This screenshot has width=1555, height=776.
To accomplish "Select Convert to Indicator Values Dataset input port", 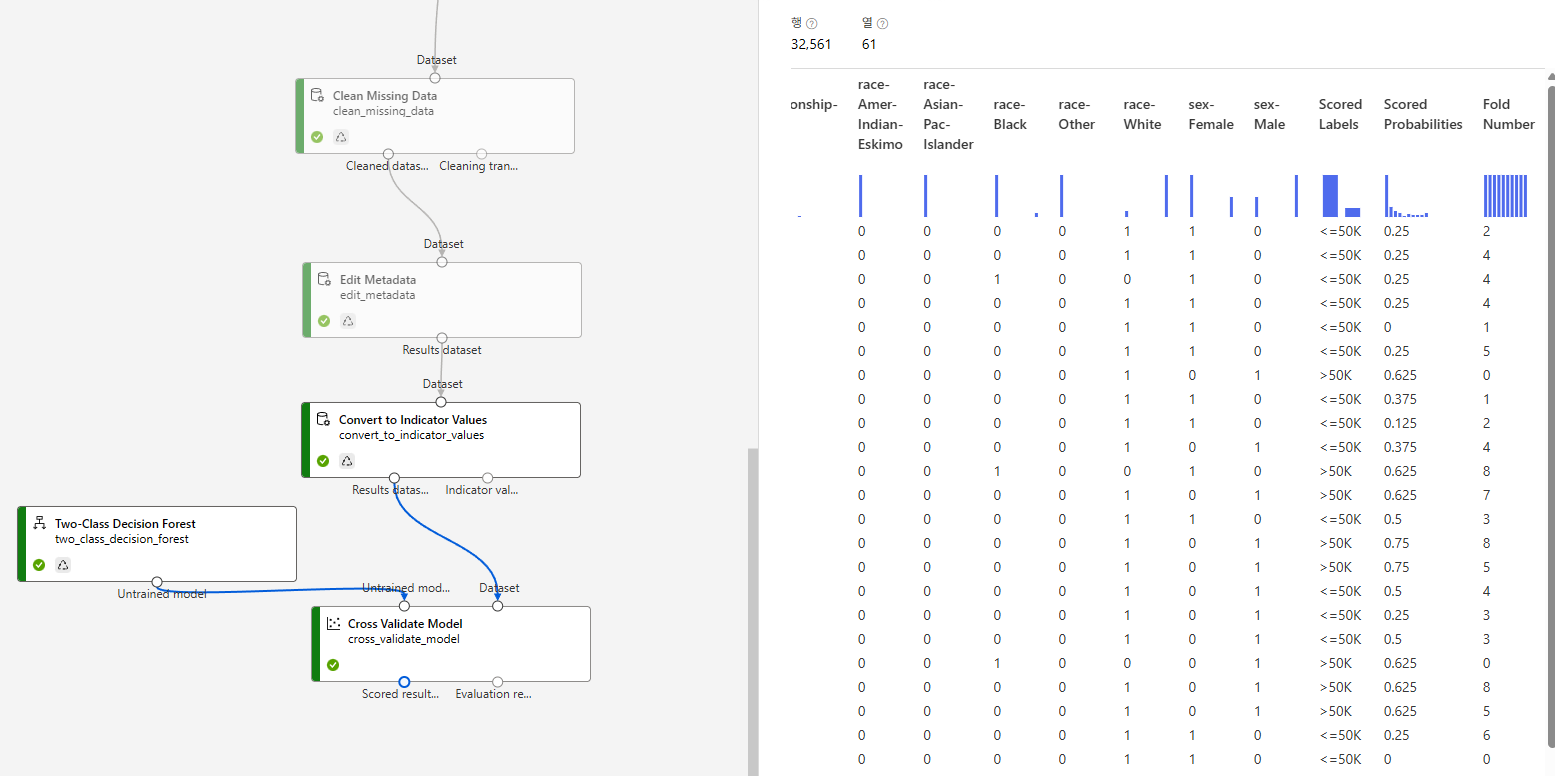I will [441, 402].
